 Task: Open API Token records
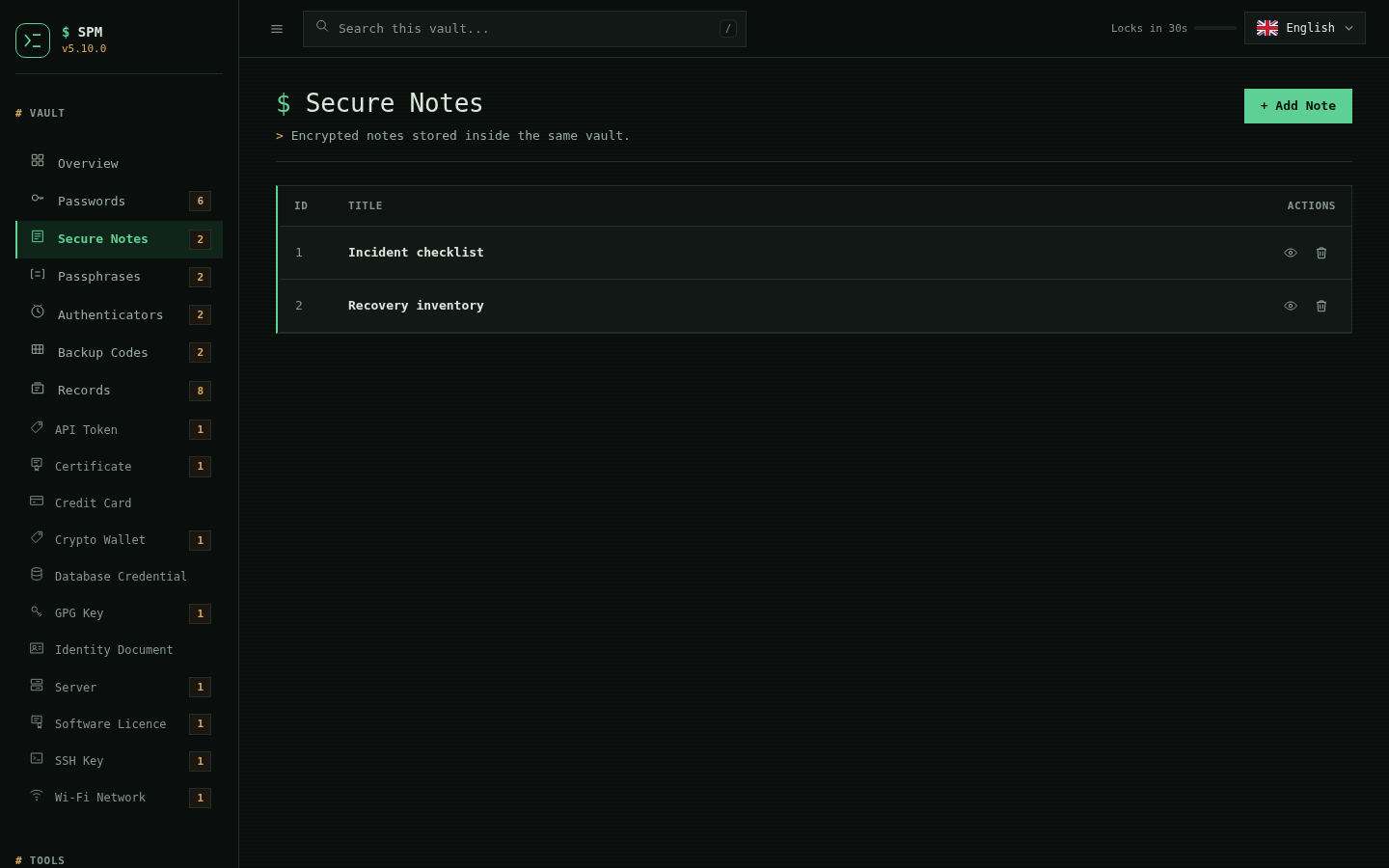(x=120, y=429)
